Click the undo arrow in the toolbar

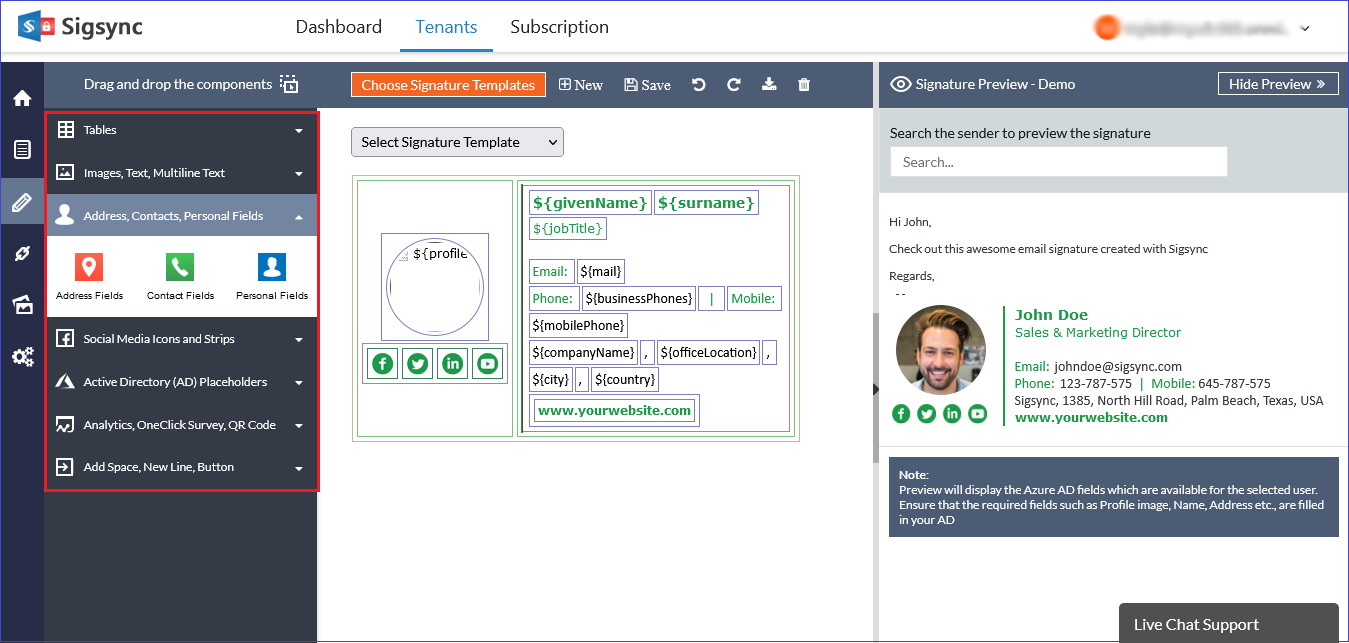tap(699, 85)
